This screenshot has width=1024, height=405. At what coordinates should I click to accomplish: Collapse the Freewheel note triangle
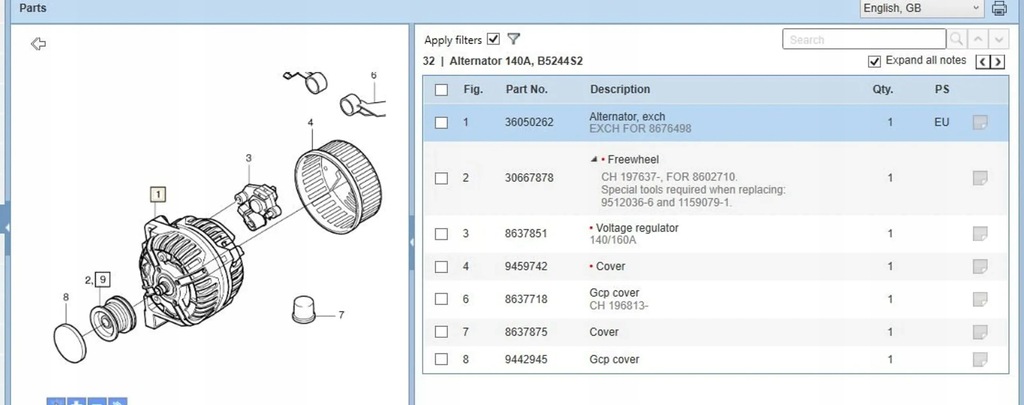pos(594,159)
